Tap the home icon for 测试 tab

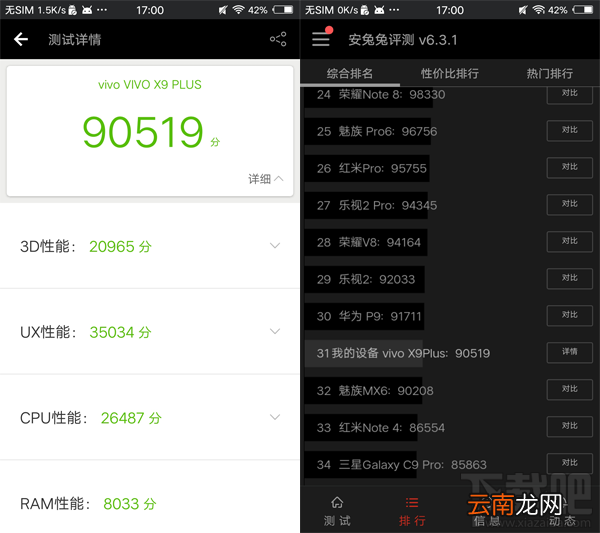coord(337,502)
